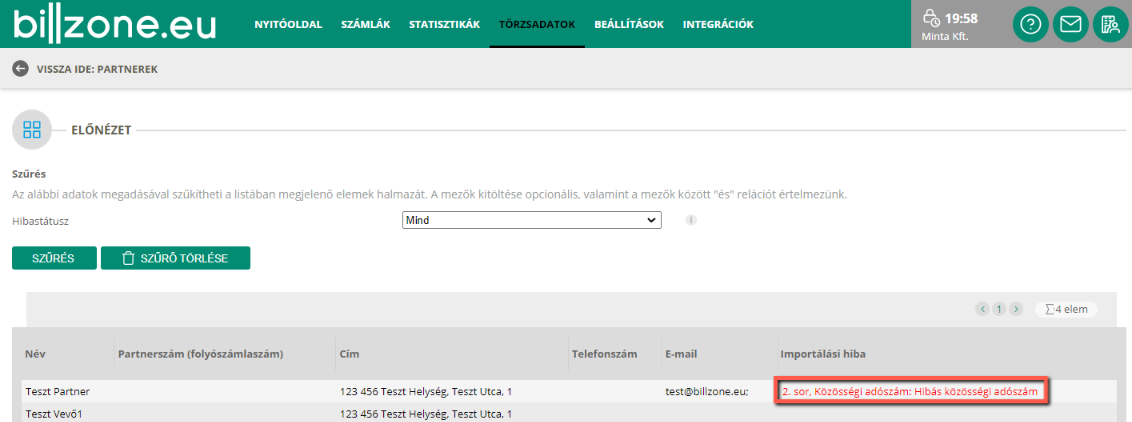This screenshot has height=422, width=1132.
Task: Open the help question mark icon
Action: coord(1031,25)
